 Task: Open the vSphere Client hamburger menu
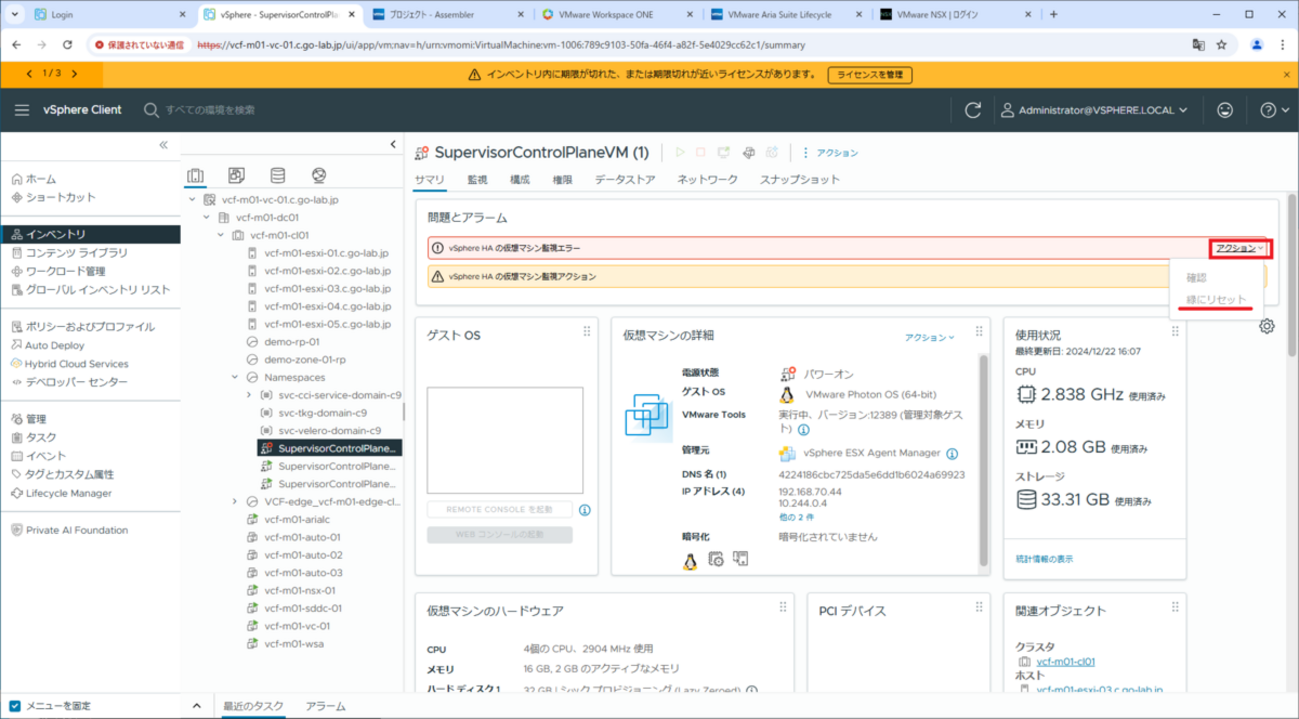pyautogui.click(x=22, y=110)
